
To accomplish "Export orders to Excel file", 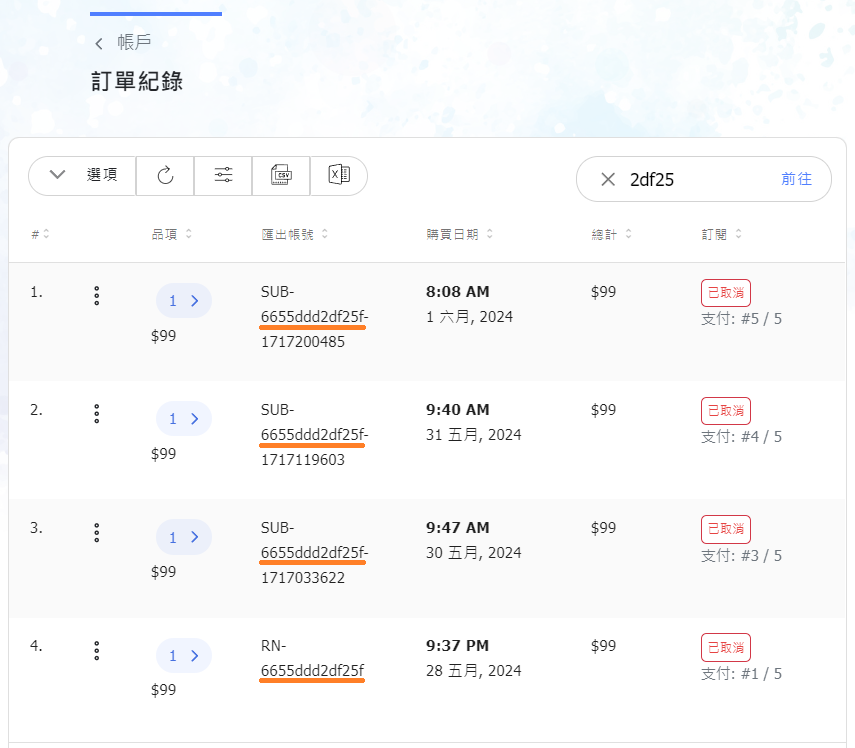I will click(339, 175).
